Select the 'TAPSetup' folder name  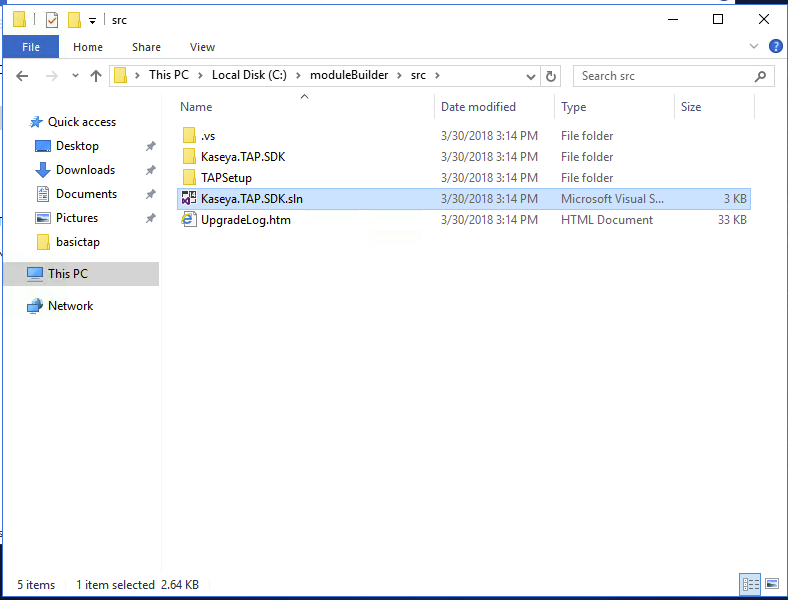coord(226,178)
